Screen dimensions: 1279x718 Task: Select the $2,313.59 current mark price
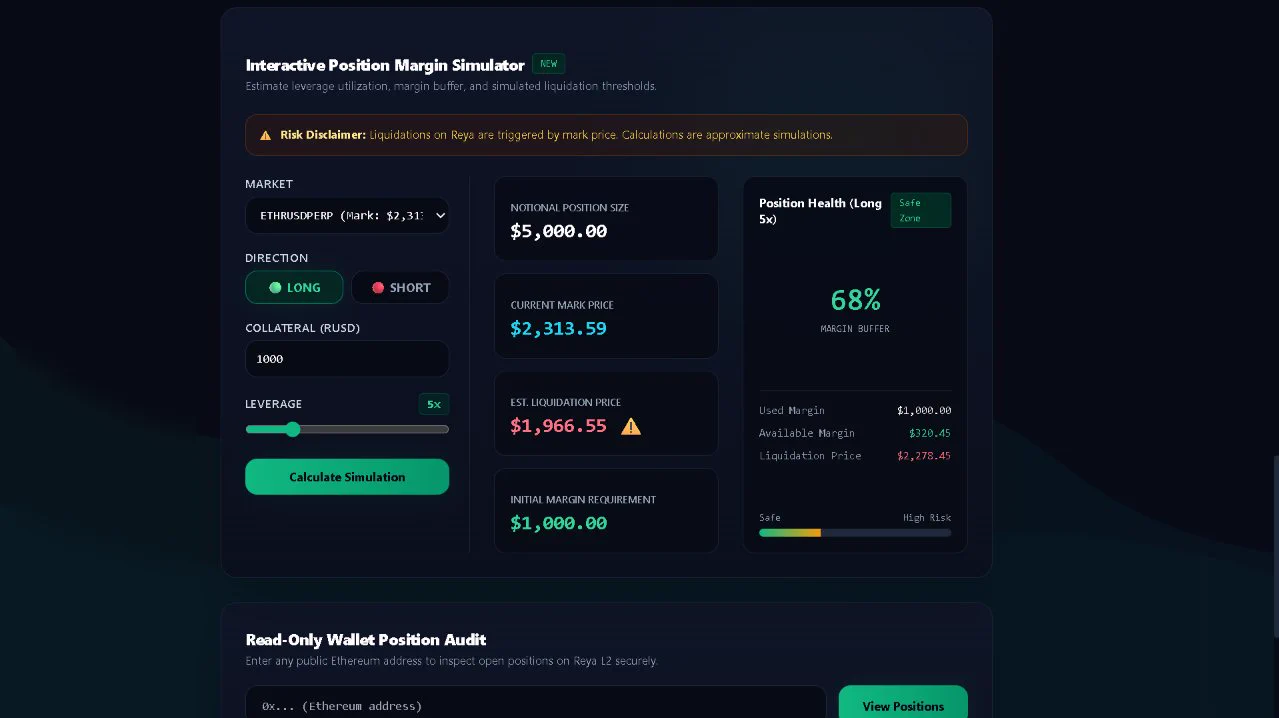tap(558, 328)
